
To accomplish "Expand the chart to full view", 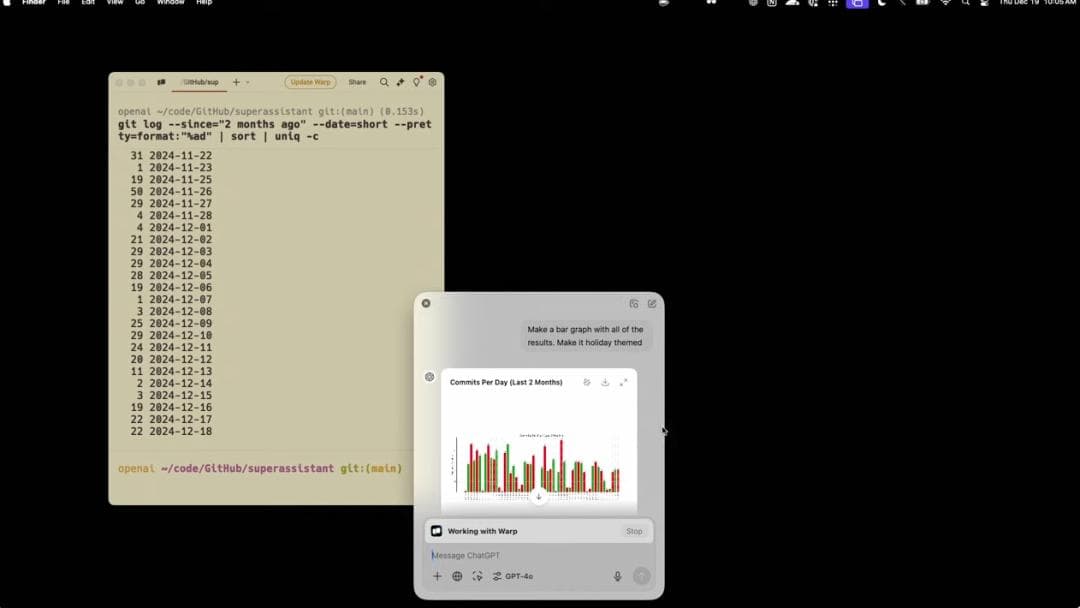I will (x=624, y=382).
